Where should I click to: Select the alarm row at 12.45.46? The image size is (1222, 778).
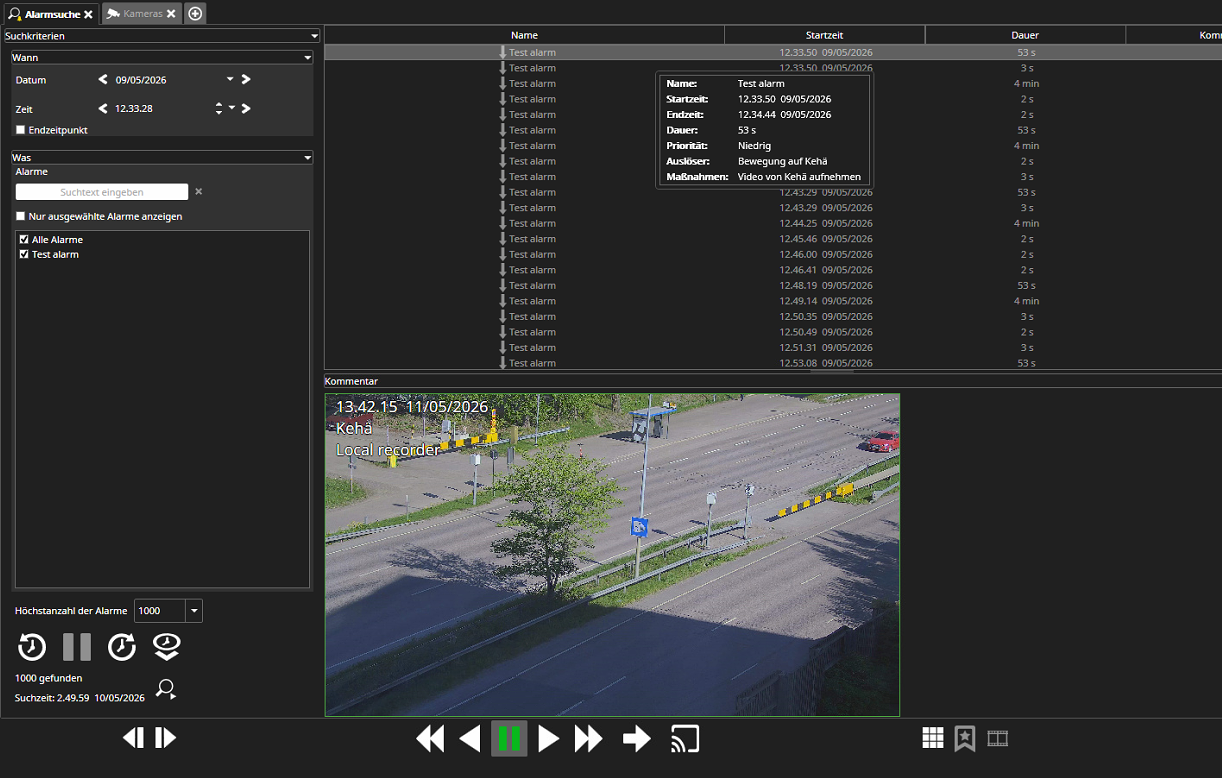(x=773, y=239)
